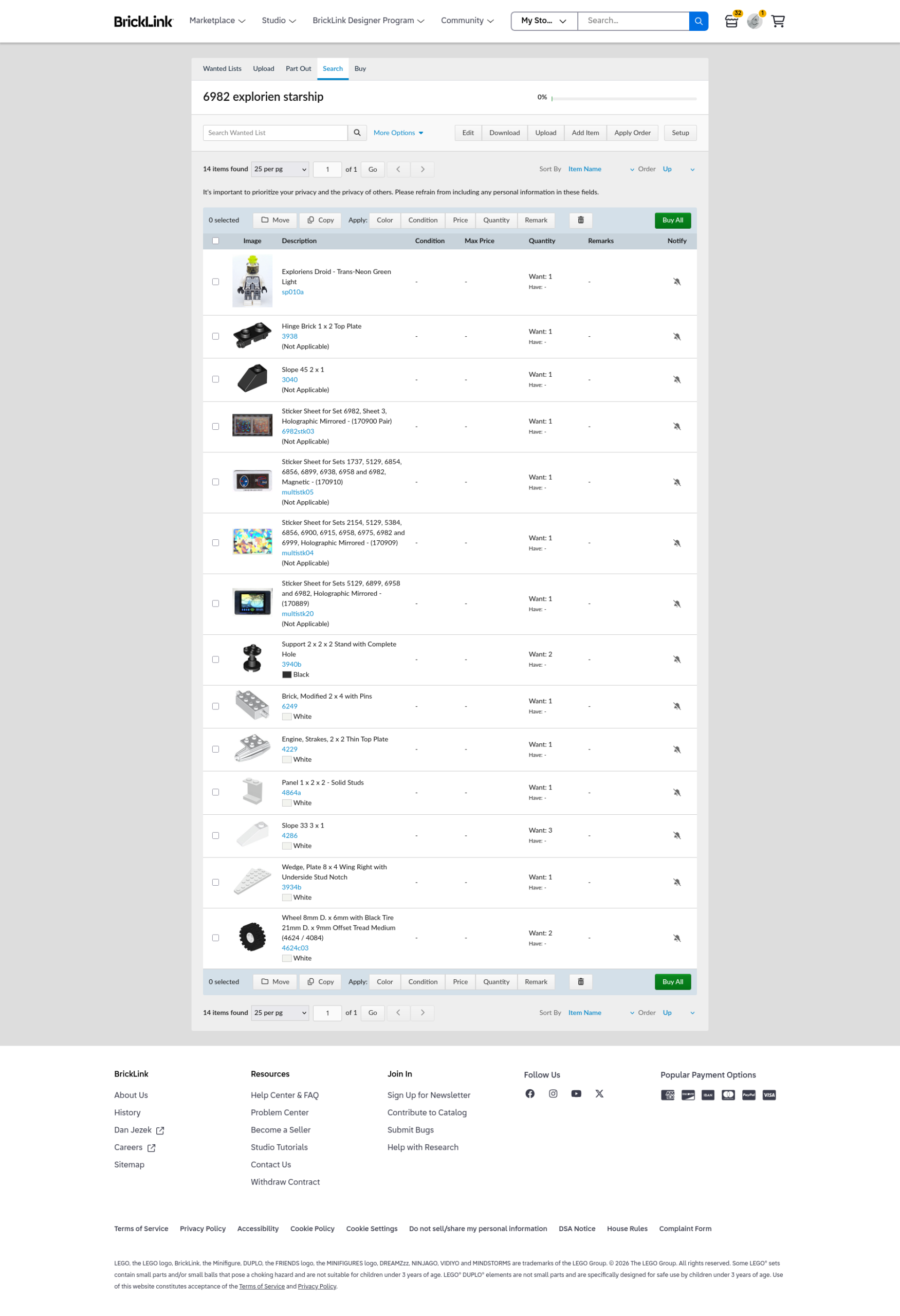This screenshot has height=1316, width=900.
Task: Click the top trash delete icon
Action: tap(581, 221)
